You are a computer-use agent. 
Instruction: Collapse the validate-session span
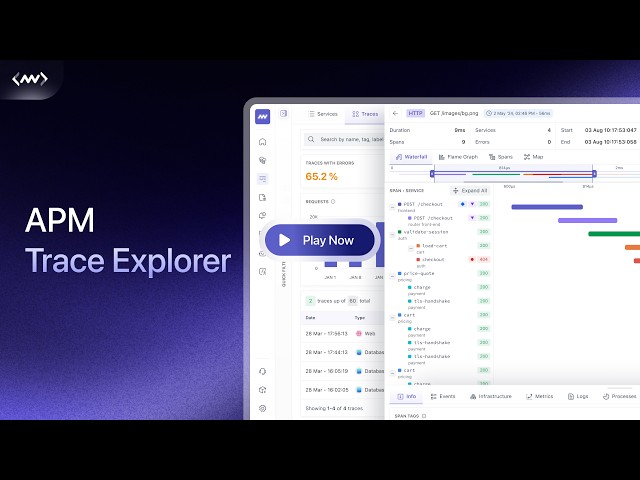point(392,235)
